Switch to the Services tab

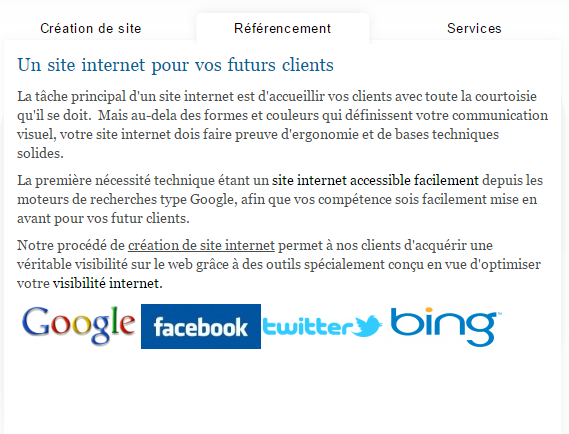[474, 28]
